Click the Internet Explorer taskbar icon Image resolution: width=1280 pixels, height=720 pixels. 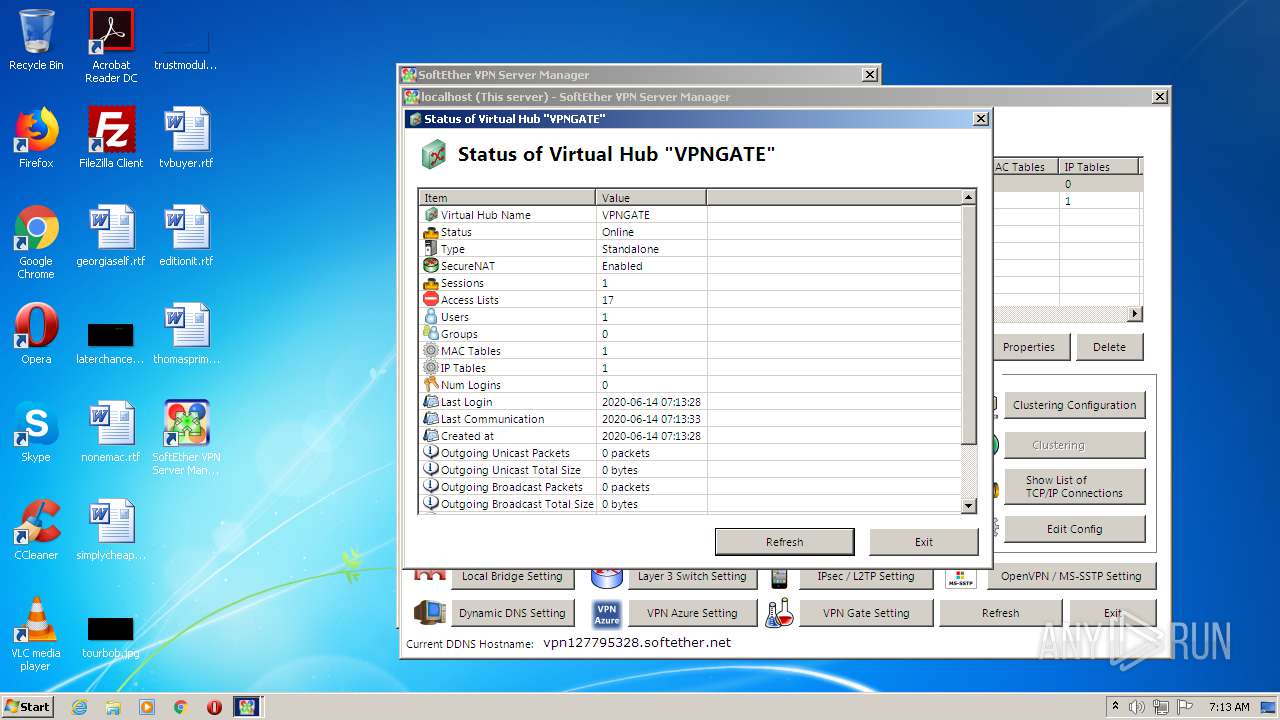click(79, 706)
